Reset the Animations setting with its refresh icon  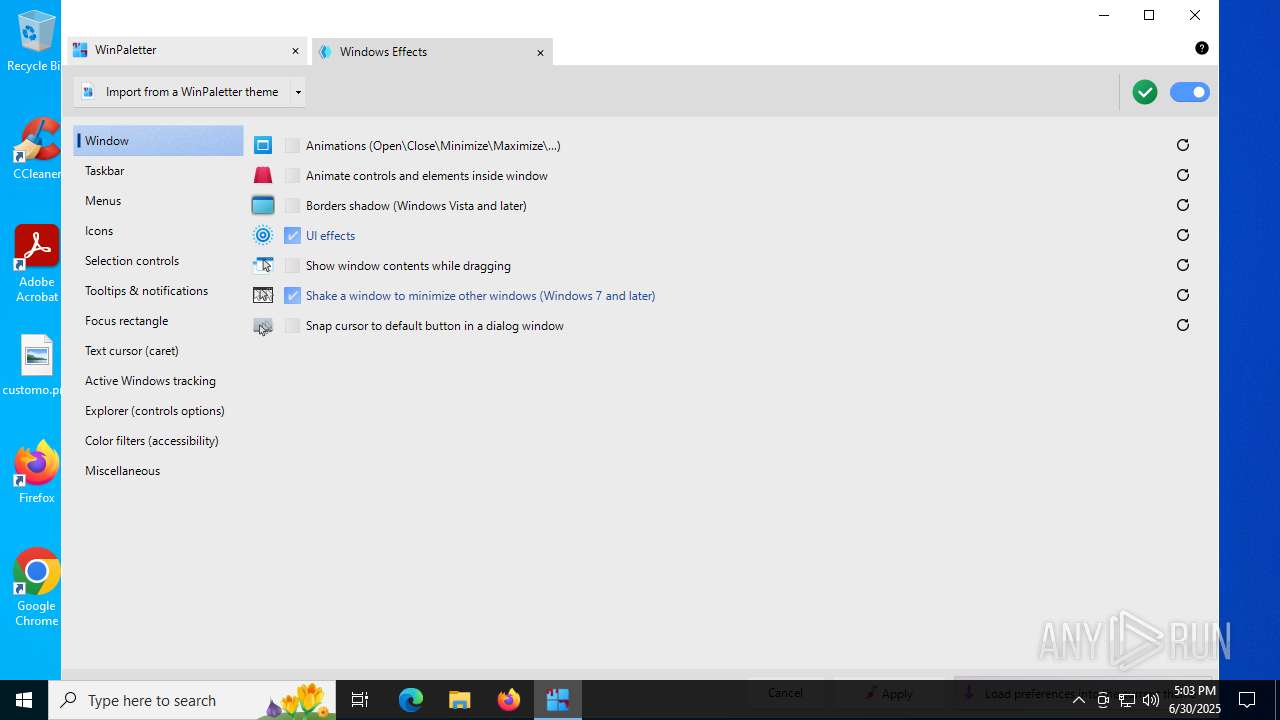1183,145
